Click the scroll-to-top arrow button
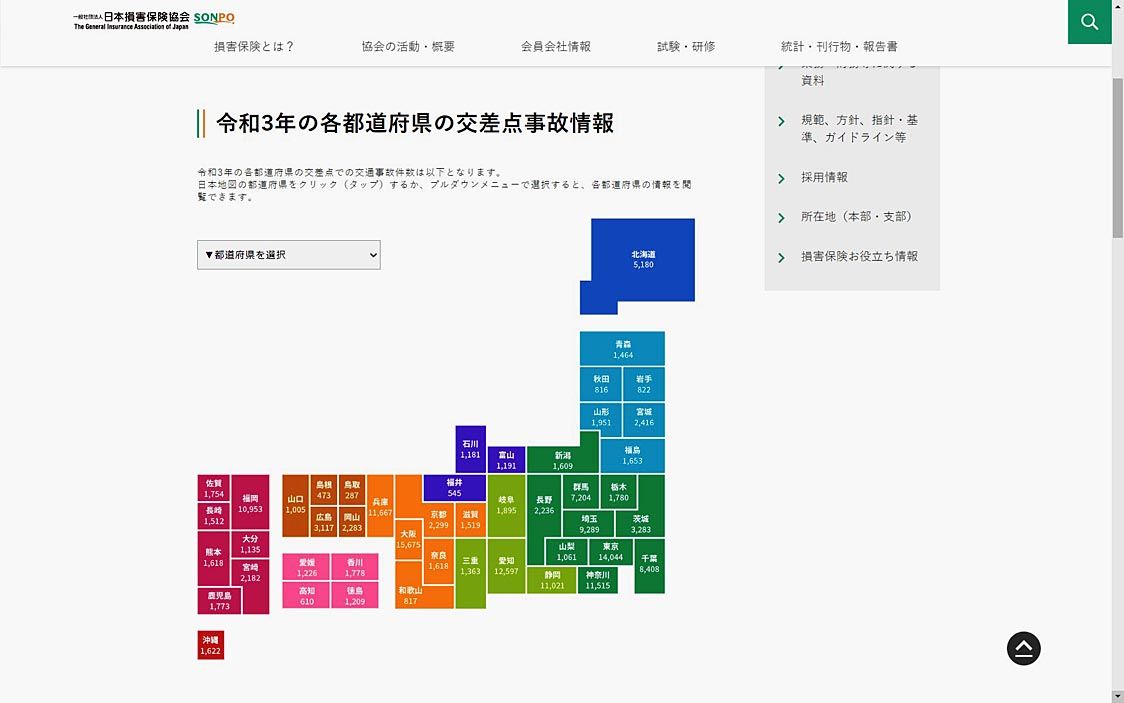The image size is (1124, 703). (1023, 648)
